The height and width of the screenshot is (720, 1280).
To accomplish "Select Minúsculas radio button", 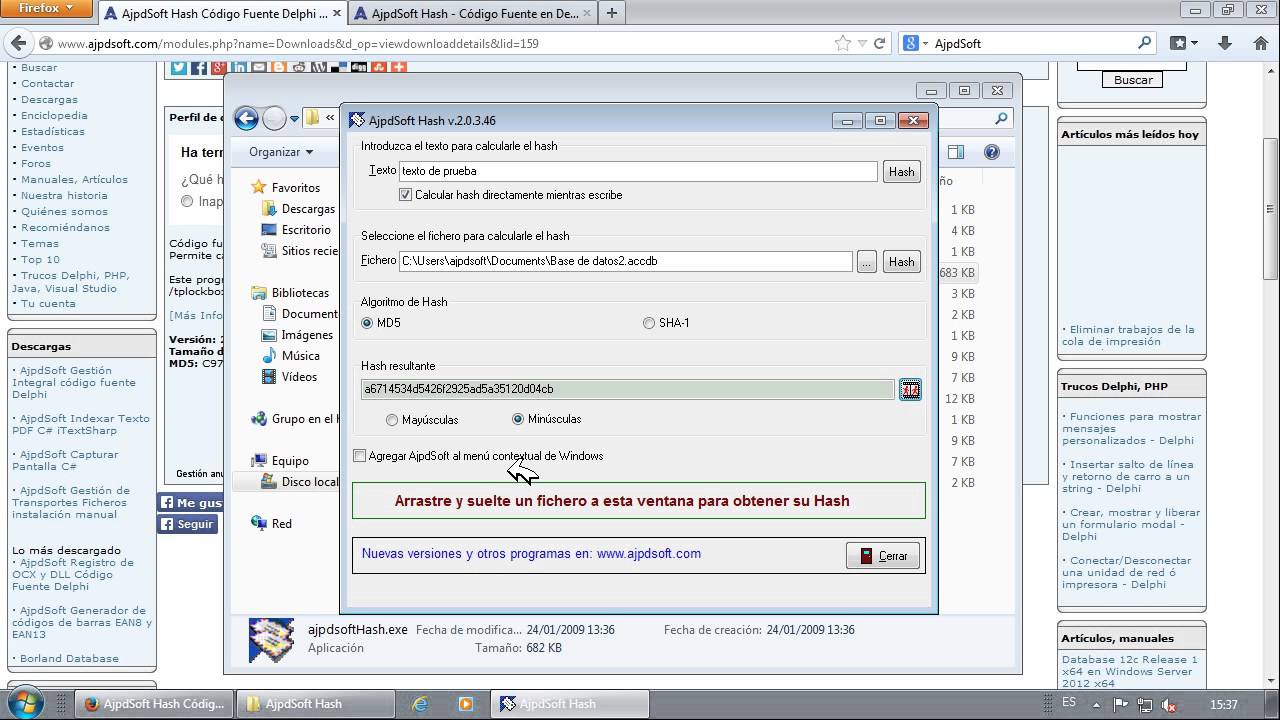I will click(518, 419).
